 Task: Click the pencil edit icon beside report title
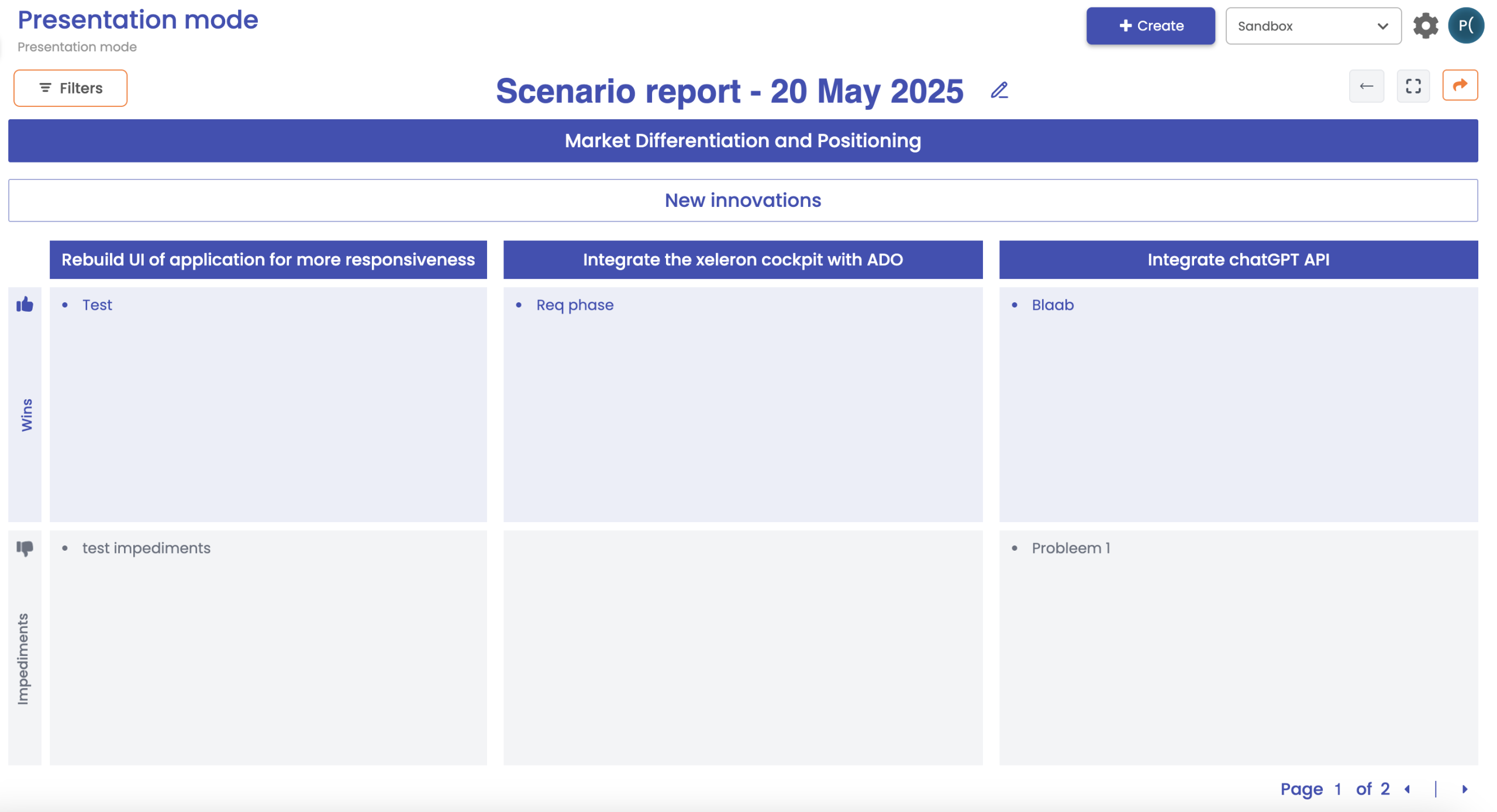[999, 91]
